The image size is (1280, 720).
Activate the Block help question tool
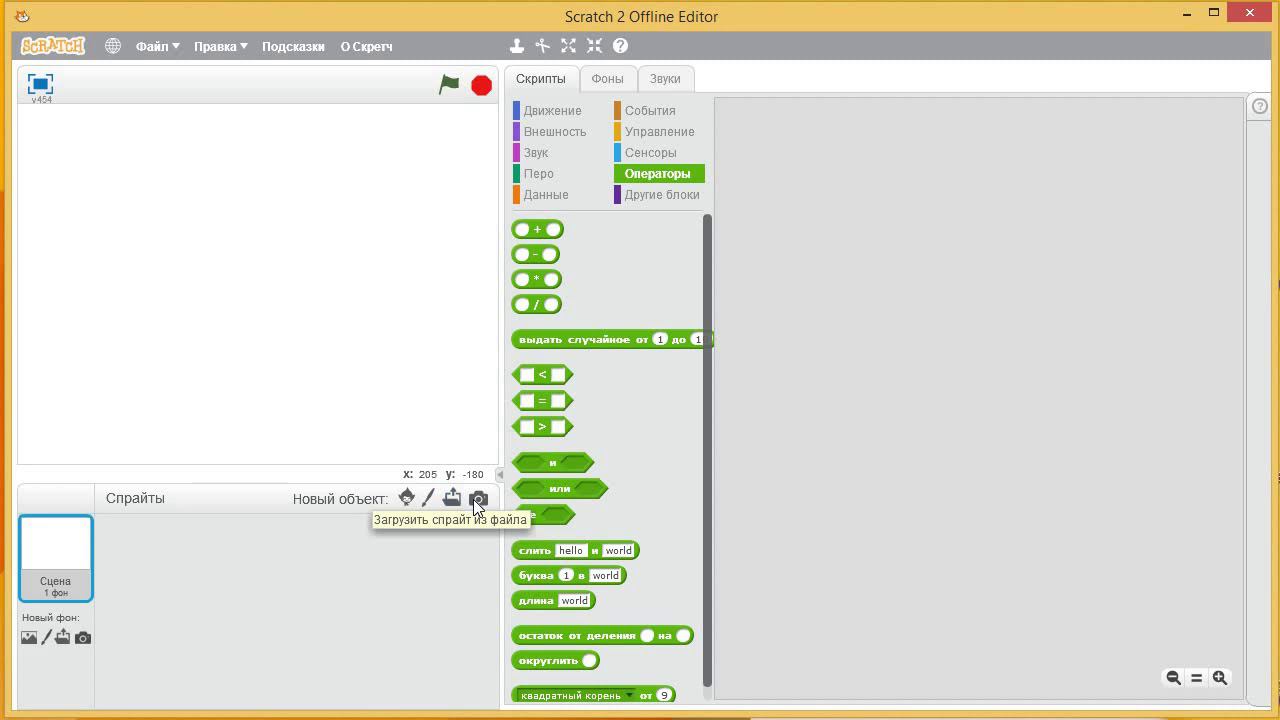(620, 46)
